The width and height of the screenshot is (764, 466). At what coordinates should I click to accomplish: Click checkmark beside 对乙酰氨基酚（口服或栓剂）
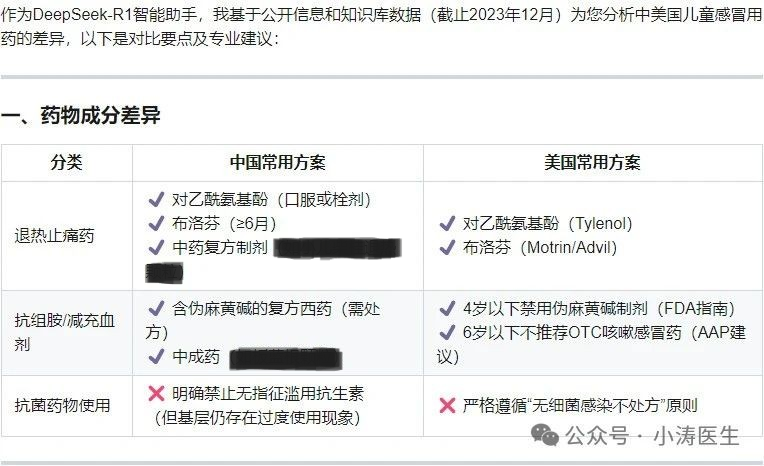coord(156,199)
